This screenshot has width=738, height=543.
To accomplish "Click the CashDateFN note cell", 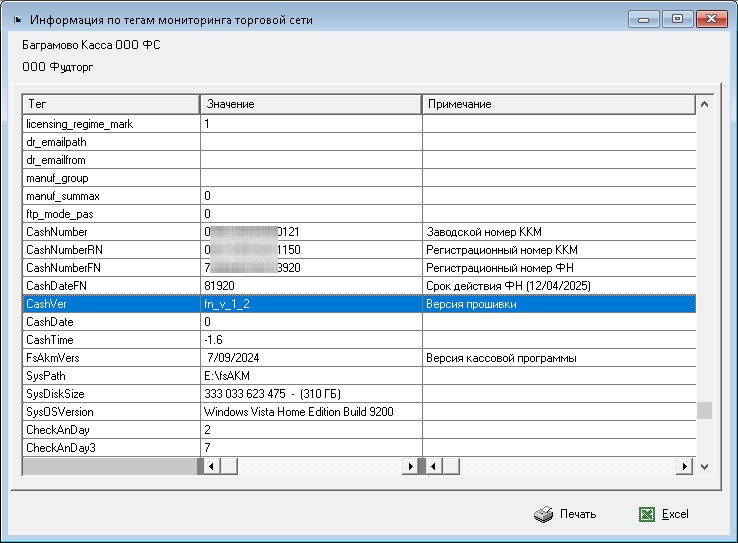I will point(558,286).
